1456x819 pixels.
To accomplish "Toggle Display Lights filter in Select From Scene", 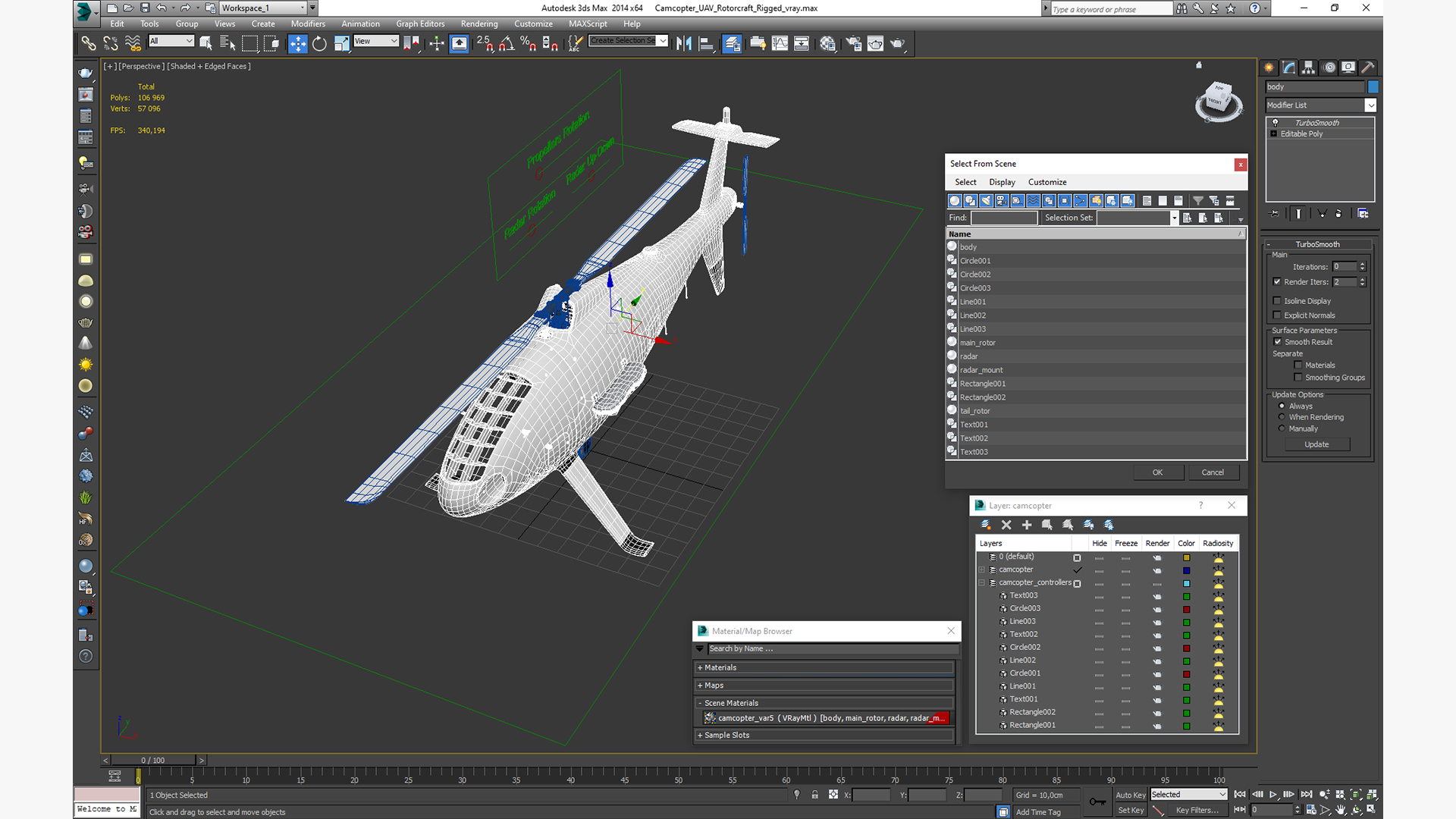I will coord(986,201).
